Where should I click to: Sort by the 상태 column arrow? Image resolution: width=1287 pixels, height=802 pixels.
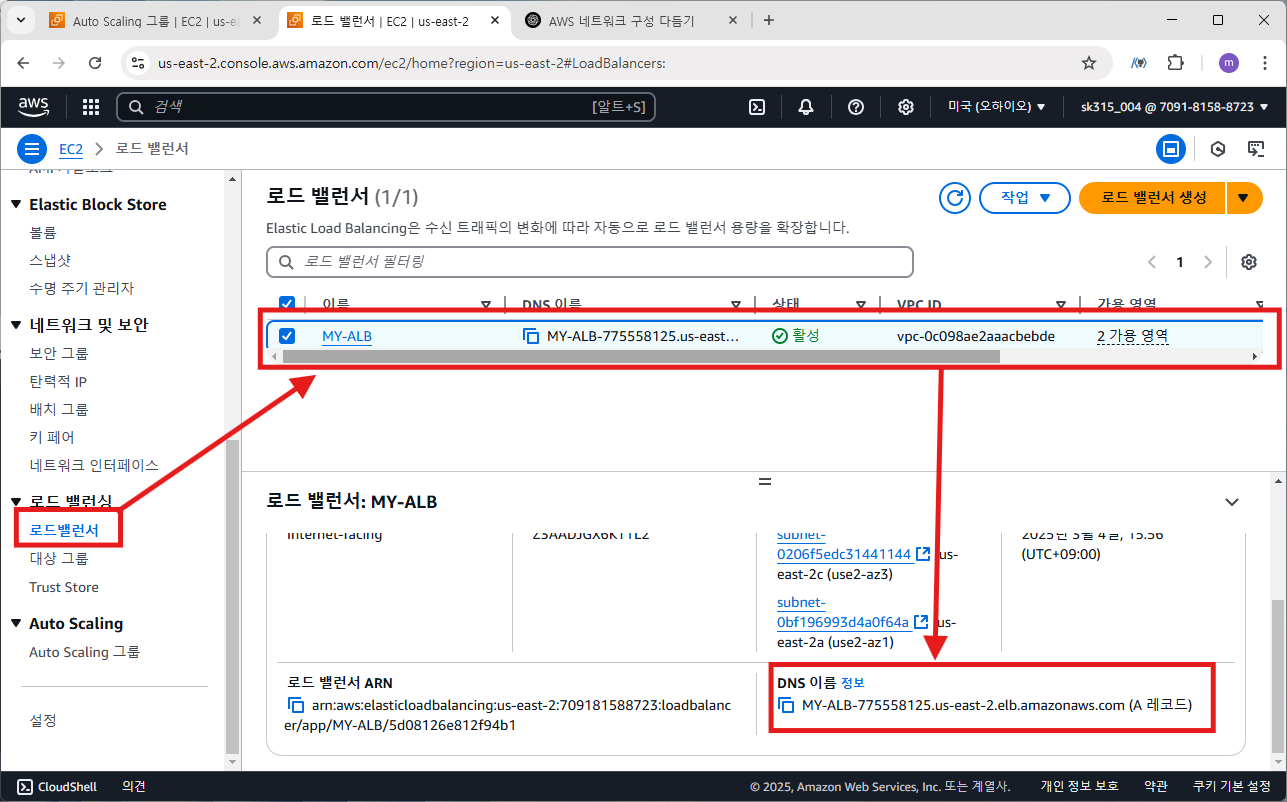[860, 304]
